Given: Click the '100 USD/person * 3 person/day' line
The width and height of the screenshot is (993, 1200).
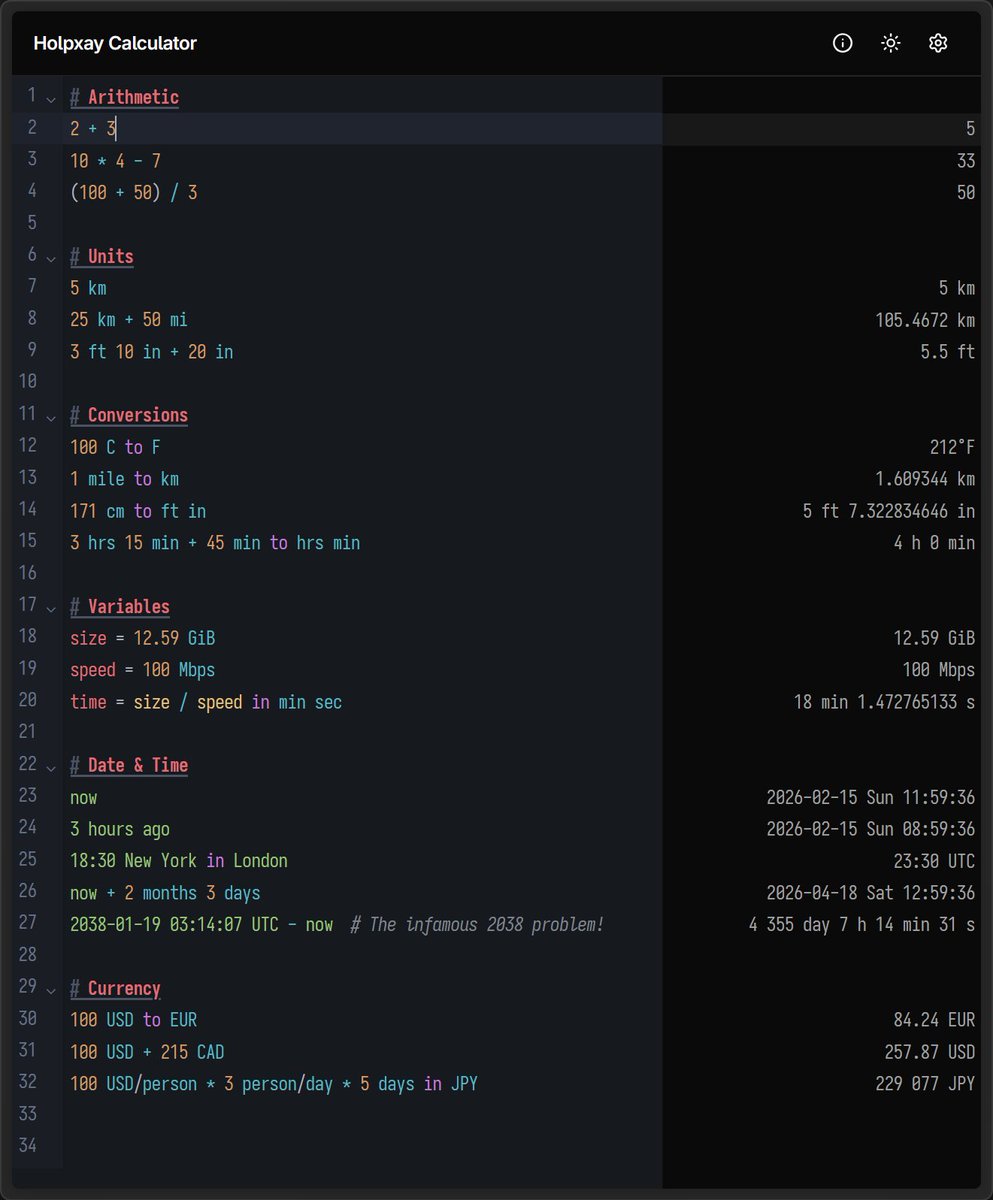Looking at the screenshot, I should (x=274, y=1084).
